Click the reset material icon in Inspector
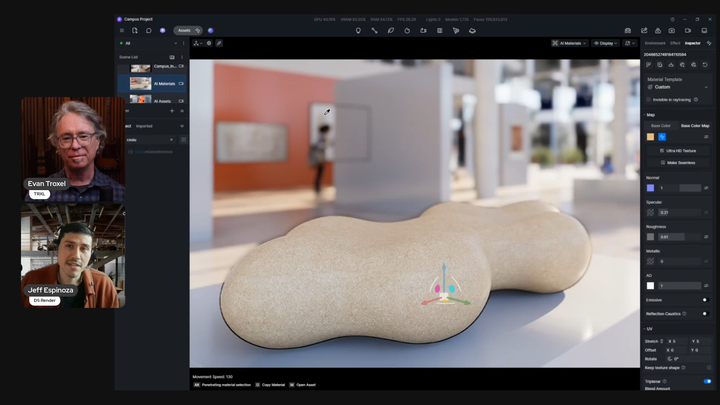This screenshot has height=405, width=720. click(705, 65)
